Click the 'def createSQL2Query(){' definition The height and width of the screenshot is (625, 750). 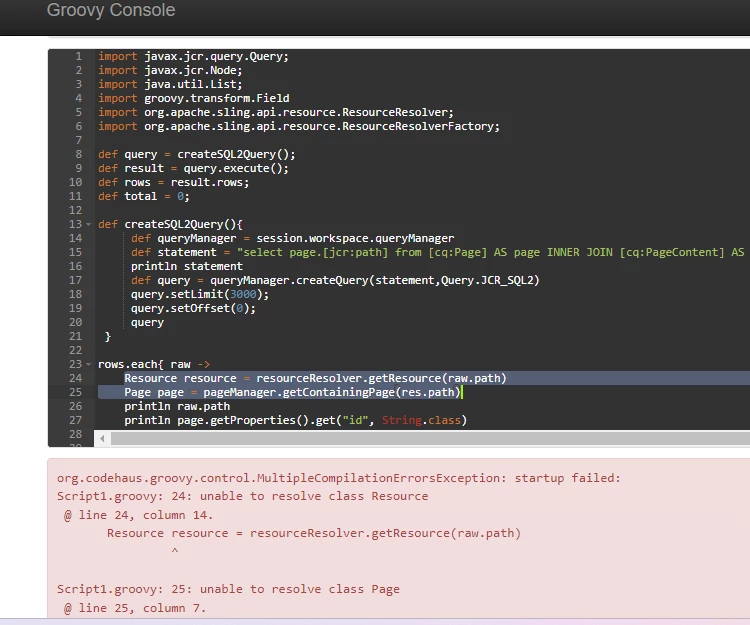(170, 224)
